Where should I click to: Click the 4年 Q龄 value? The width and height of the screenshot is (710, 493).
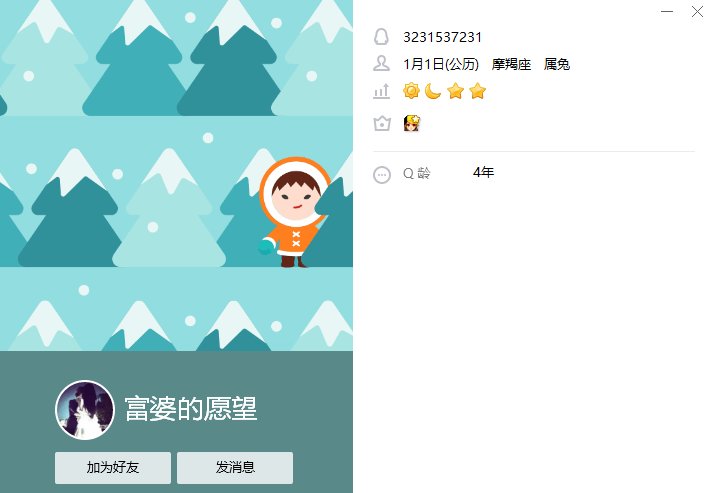pyautogui.click(x=483, y=172)
